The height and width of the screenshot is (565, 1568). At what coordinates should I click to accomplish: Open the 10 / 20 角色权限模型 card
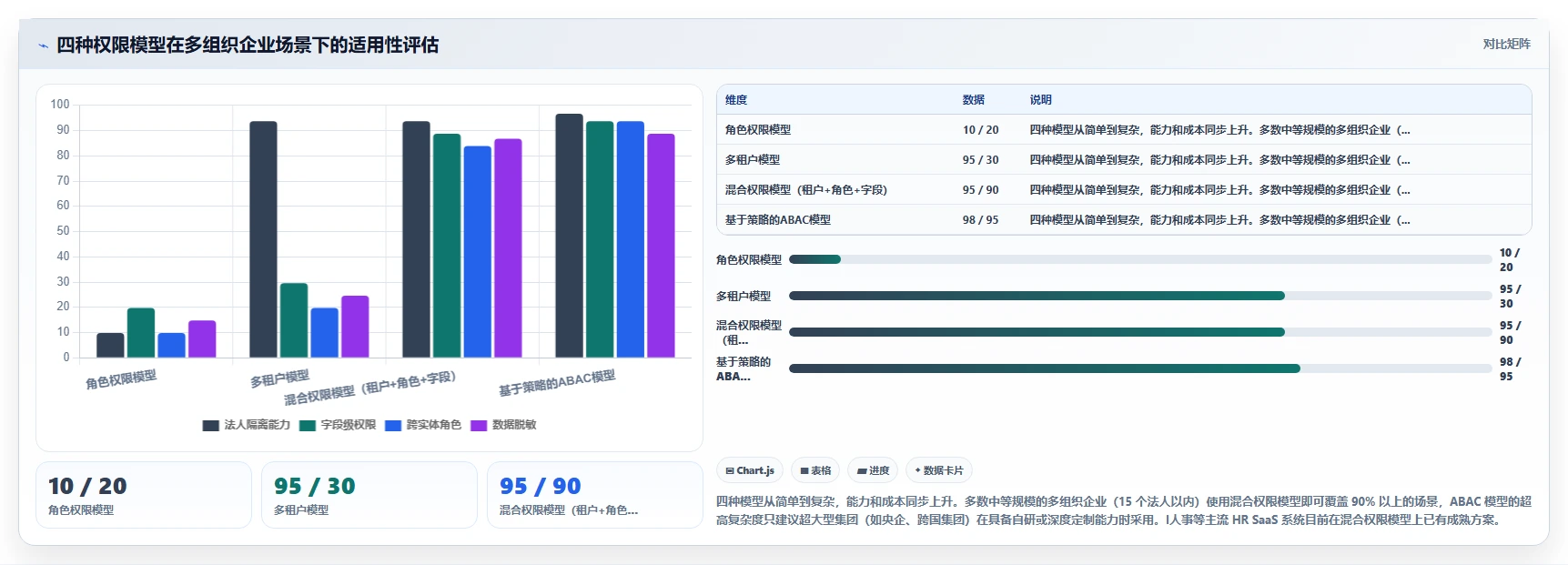tap(144, 495)
